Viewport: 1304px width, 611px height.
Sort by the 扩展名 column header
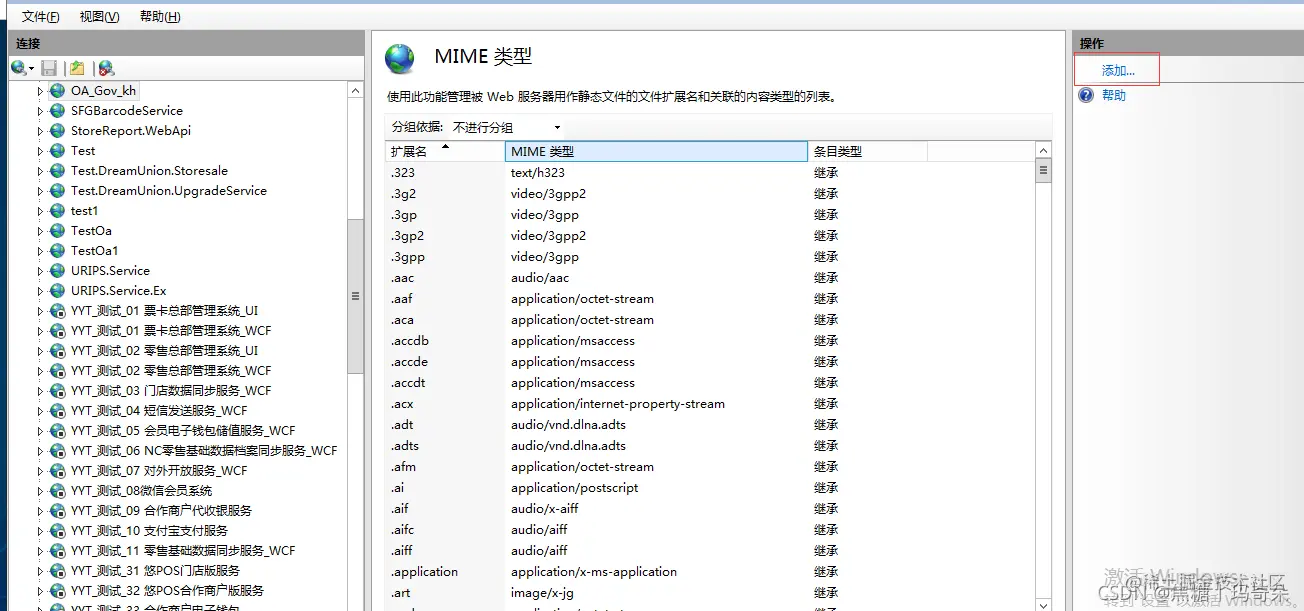445,151
